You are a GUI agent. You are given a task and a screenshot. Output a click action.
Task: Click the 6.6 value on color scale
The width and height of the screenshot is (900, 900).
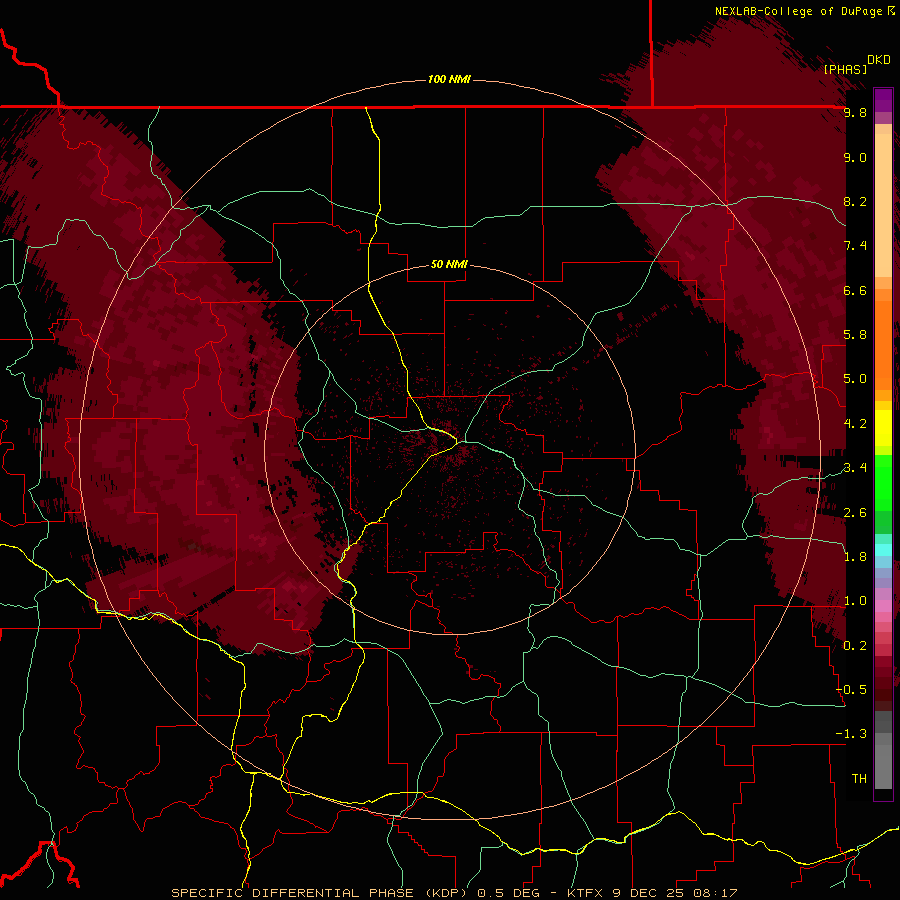[x=855, y=290]
